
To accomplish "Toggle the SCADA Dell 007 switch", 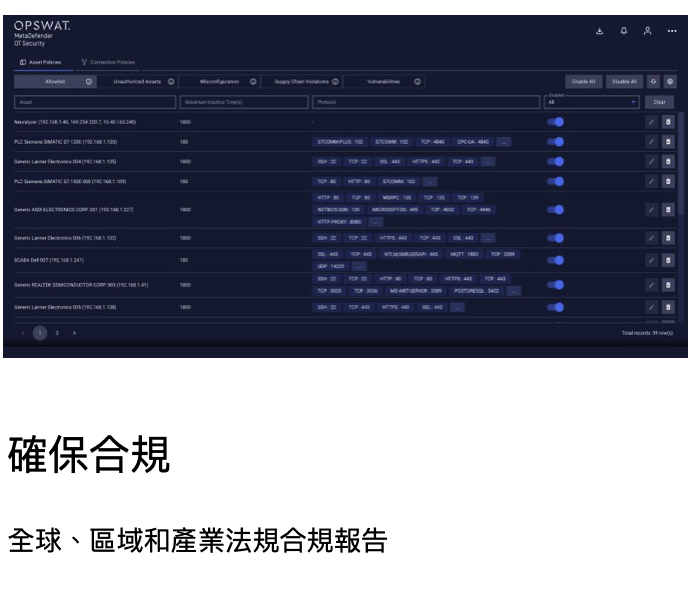I will [x=555, y=260].
